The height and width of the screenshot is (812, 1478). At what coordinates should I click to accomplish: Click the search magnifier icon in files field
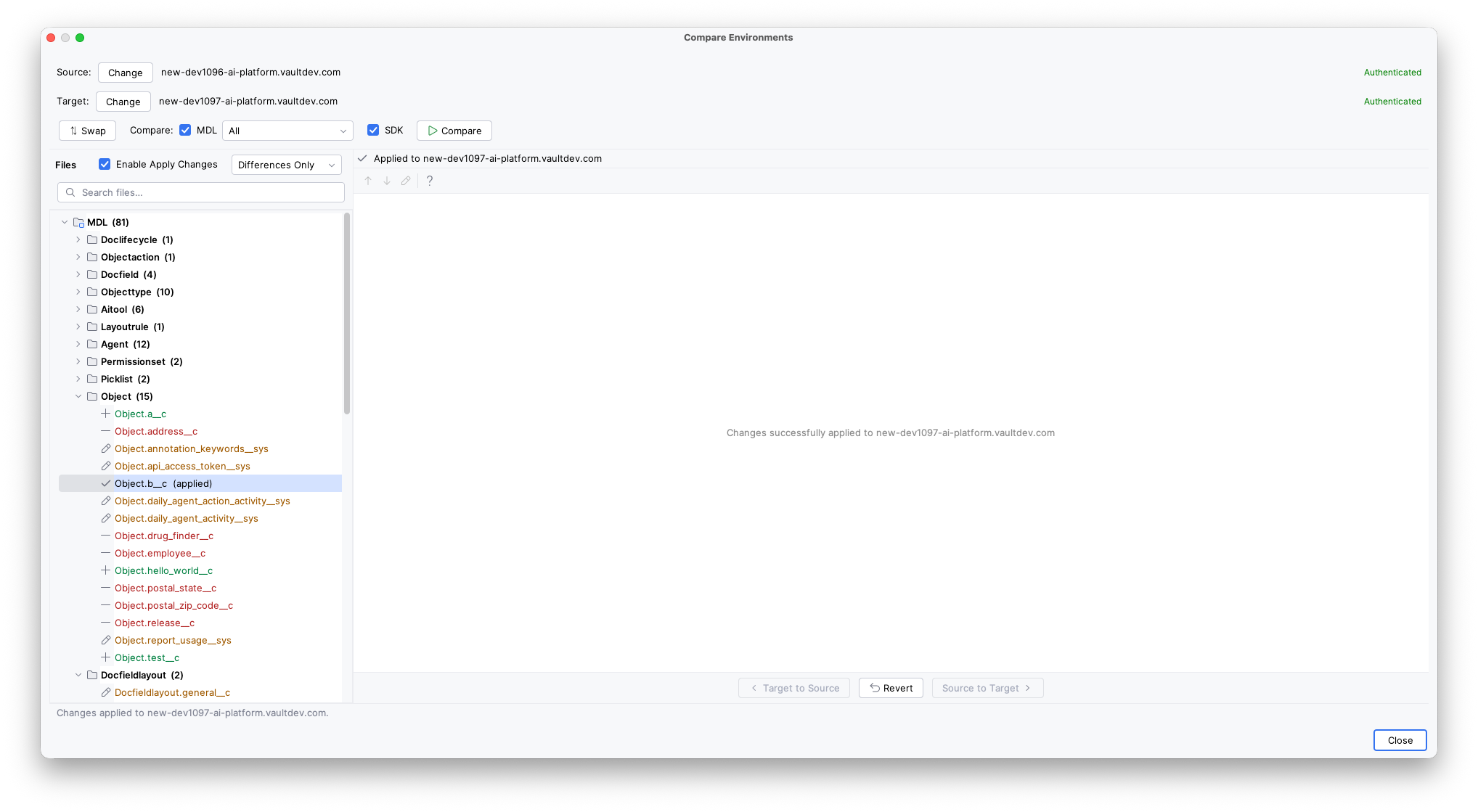70,192
